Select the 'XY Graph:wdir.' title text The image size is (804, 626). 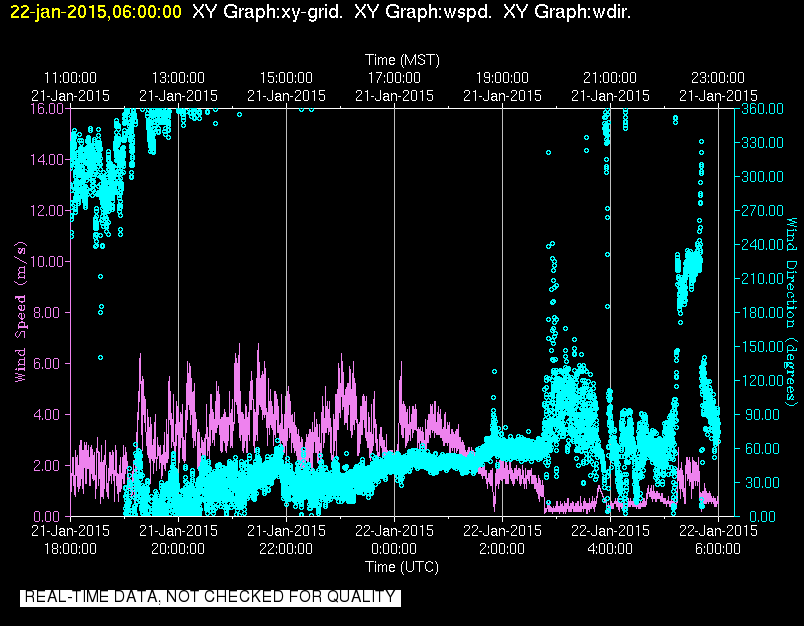click(567, 12)
